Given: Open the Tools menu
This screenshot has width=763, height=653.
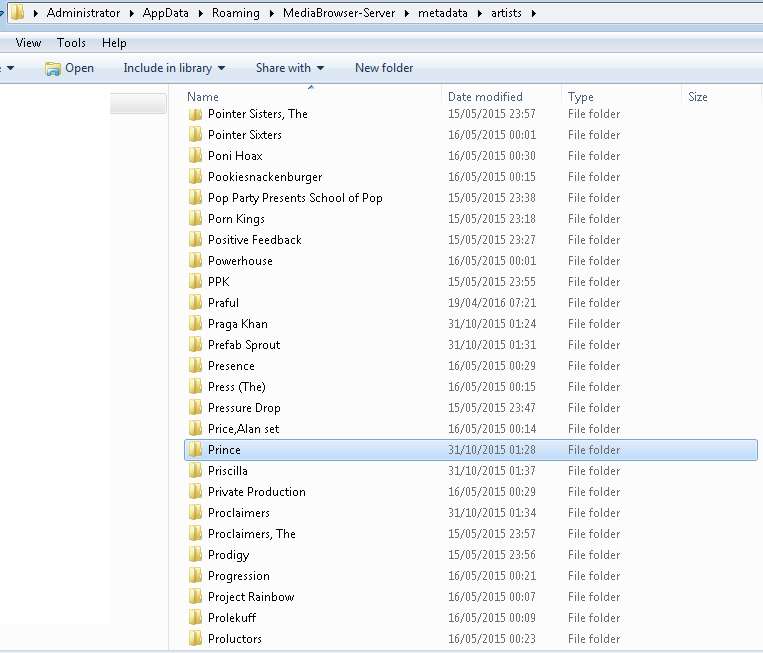Looking at the screenshot, I should click(x=71, y=43).
